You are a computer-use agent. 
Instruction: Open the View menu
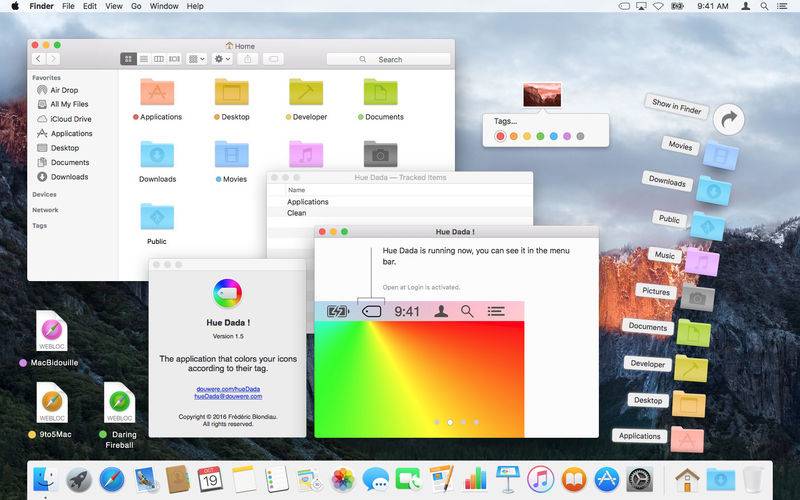pos(114,6)
